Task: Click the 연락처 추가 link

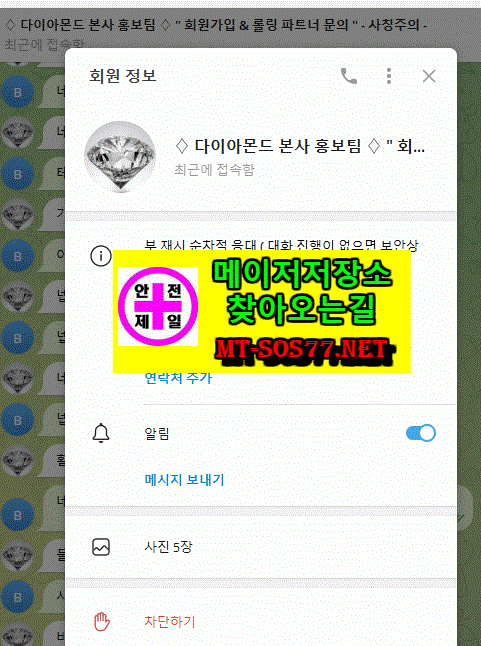Action: pyautogui.click(x=178, y=377)
